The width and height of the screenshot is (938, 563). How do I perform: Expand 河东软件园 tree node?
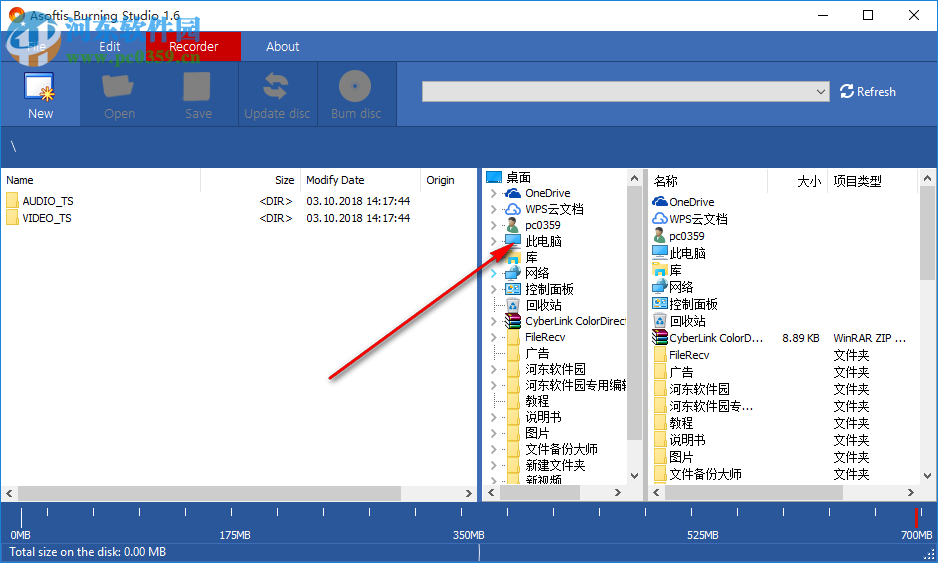pyautogui.click(x=494, y=369)
